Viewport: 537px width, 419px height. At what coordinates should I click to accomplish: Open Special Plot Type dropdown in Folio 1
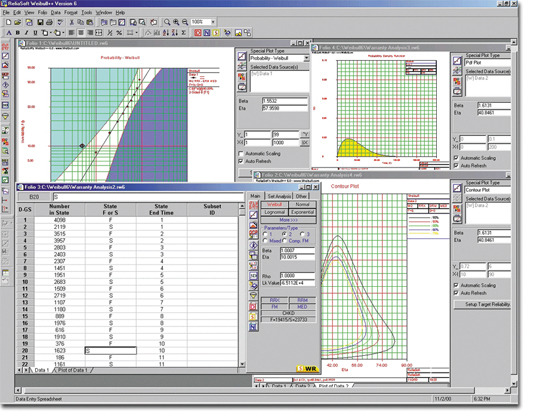point(306,58)
